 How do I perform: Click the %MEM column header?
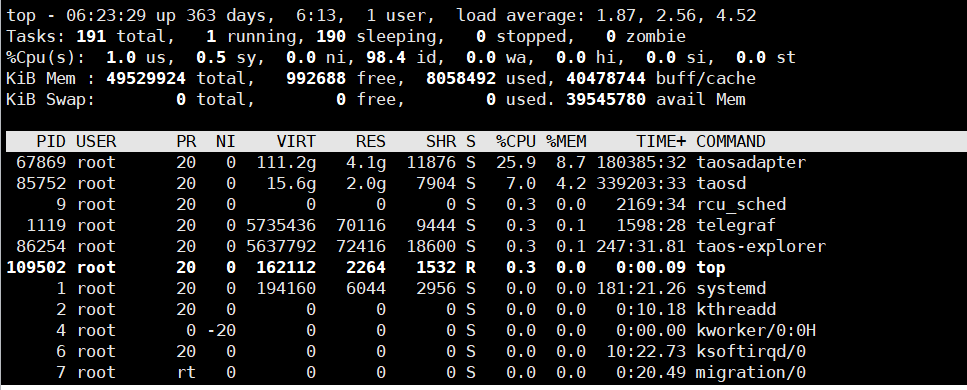[x=566, y=142]
